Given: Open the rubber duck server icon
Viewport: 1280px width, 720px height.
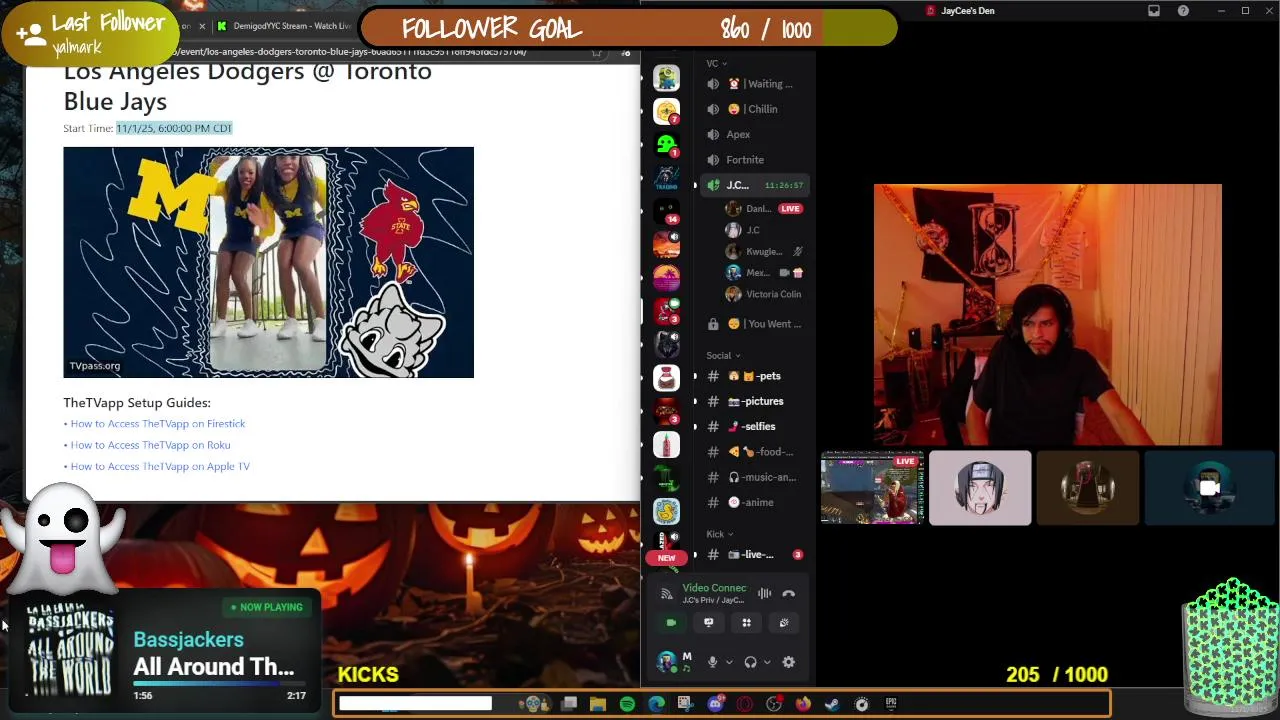Looking at the screenshot, I should 666,511.
